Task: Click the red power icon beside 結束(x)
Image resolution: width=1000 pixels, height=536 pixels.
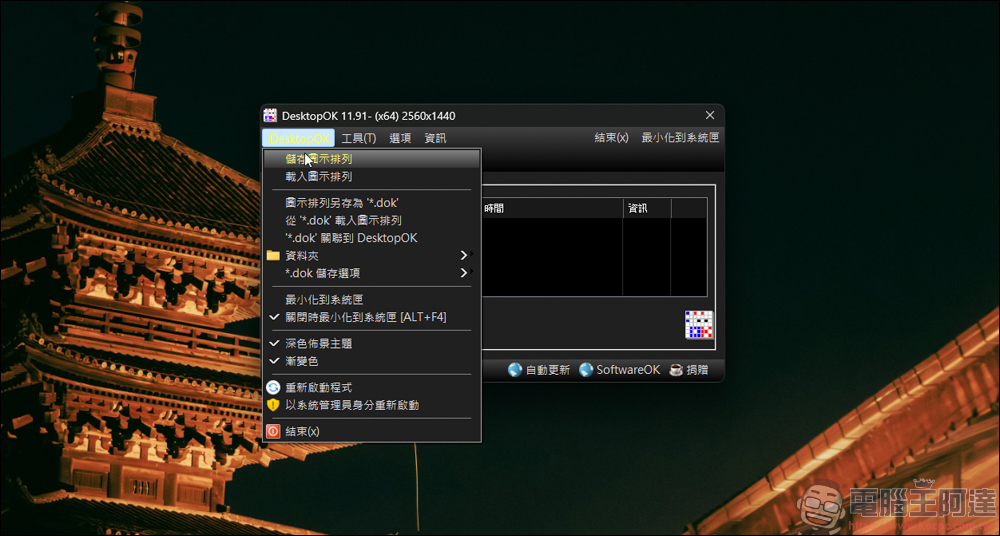Action: [273, 431]
